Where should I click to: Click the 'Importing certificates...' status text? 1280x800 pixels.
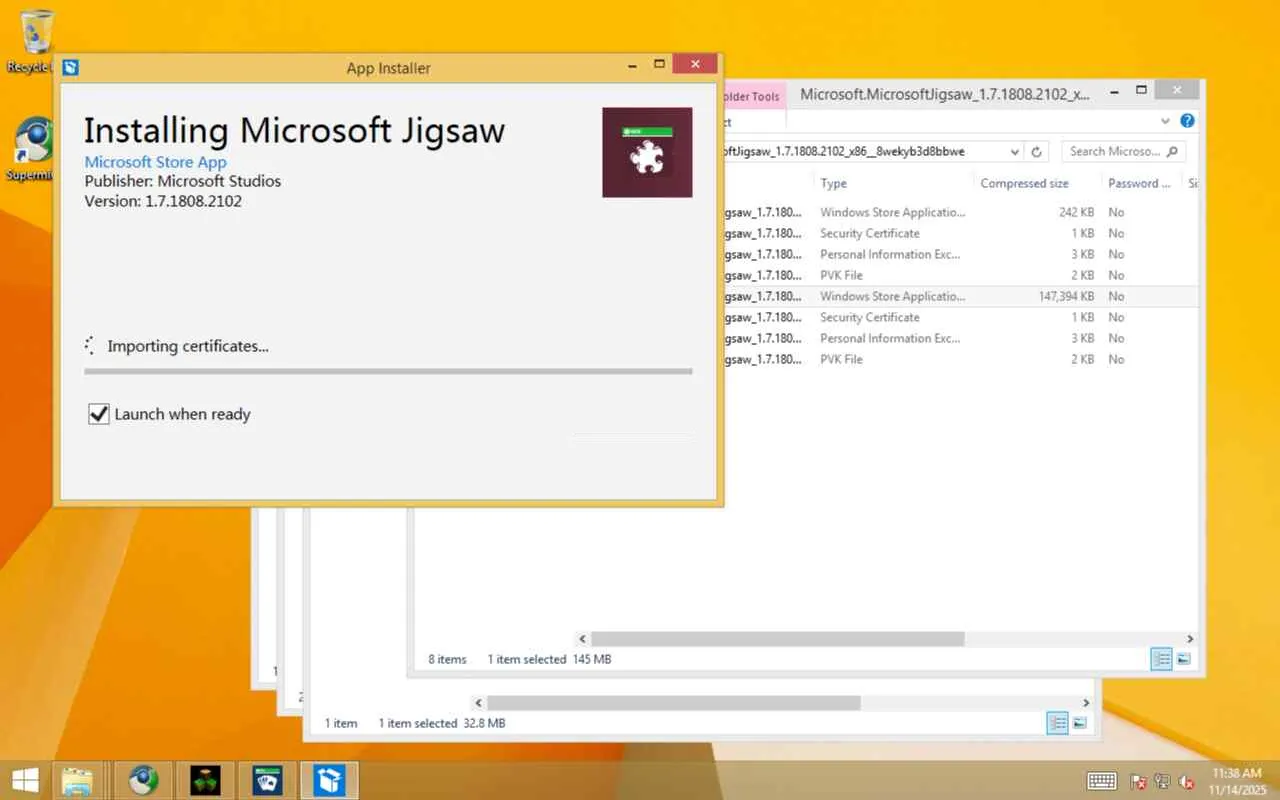pos(188,346)
